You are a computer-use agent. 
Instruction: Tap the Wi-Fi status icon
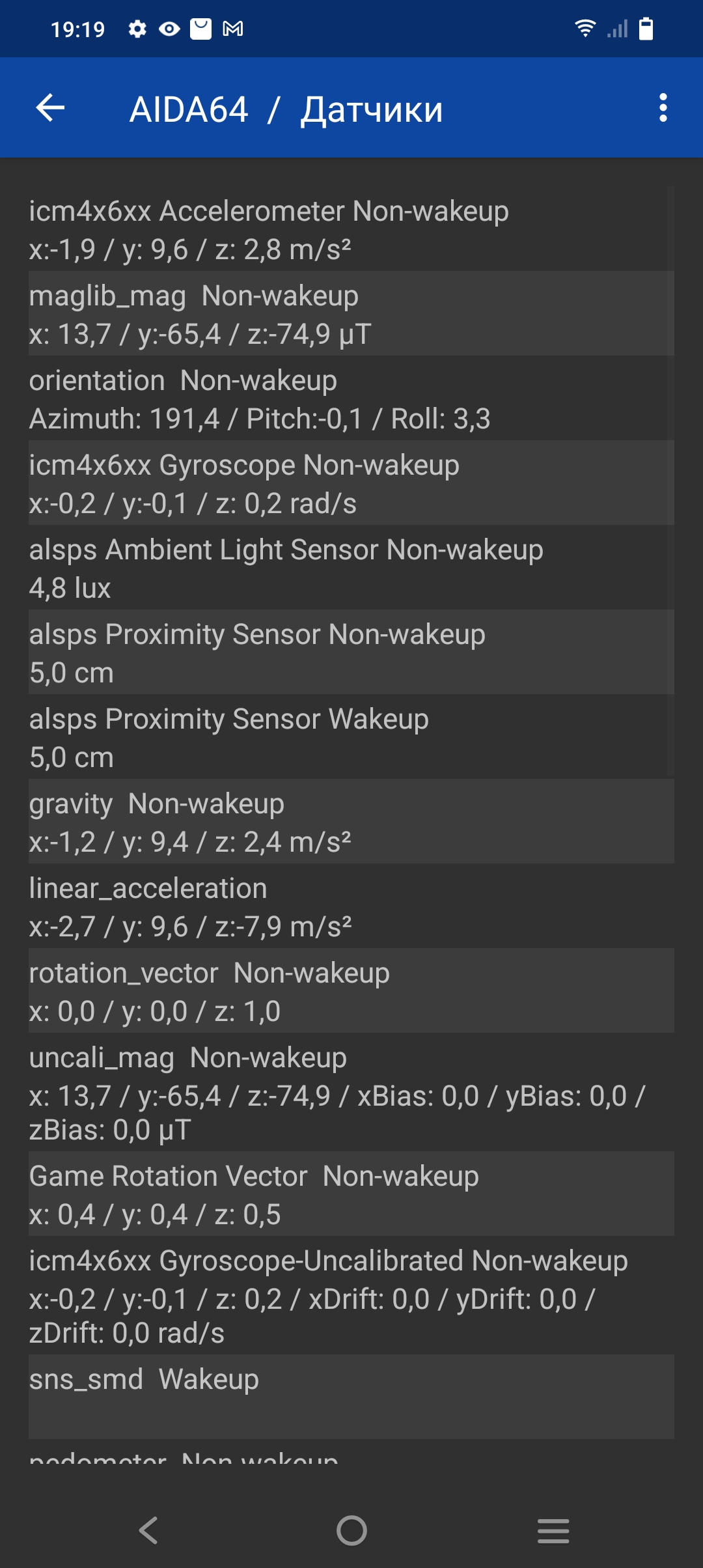[x=585, y=29]
